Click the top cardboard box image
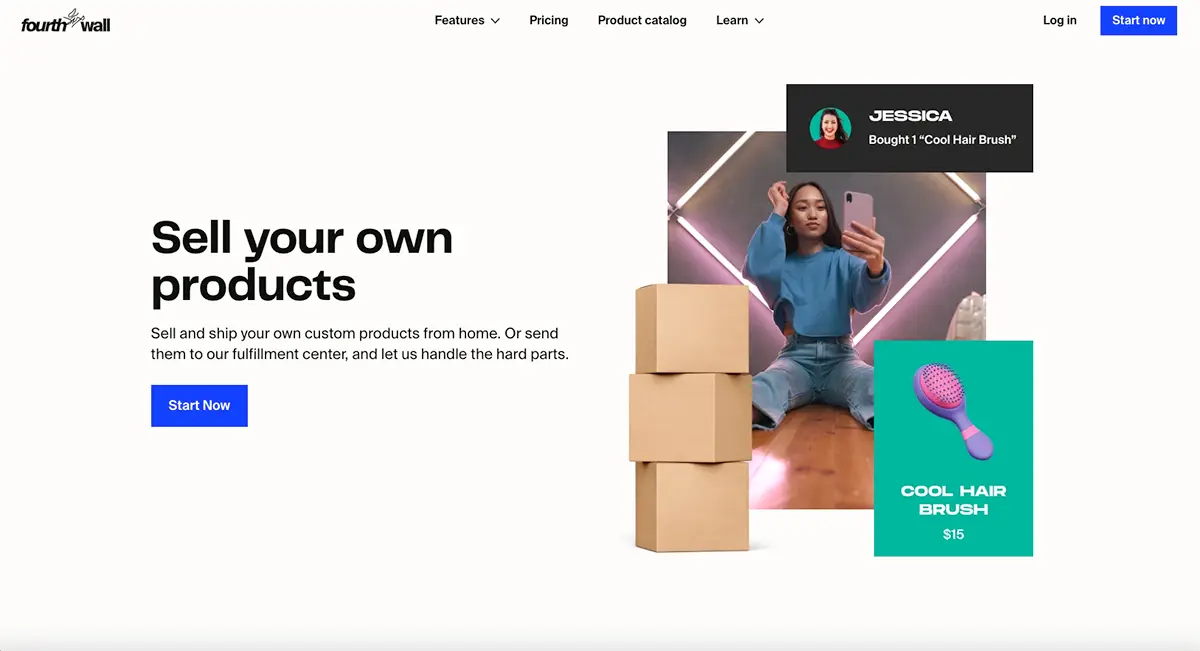The image size is (1200, 651). [692, 329]
